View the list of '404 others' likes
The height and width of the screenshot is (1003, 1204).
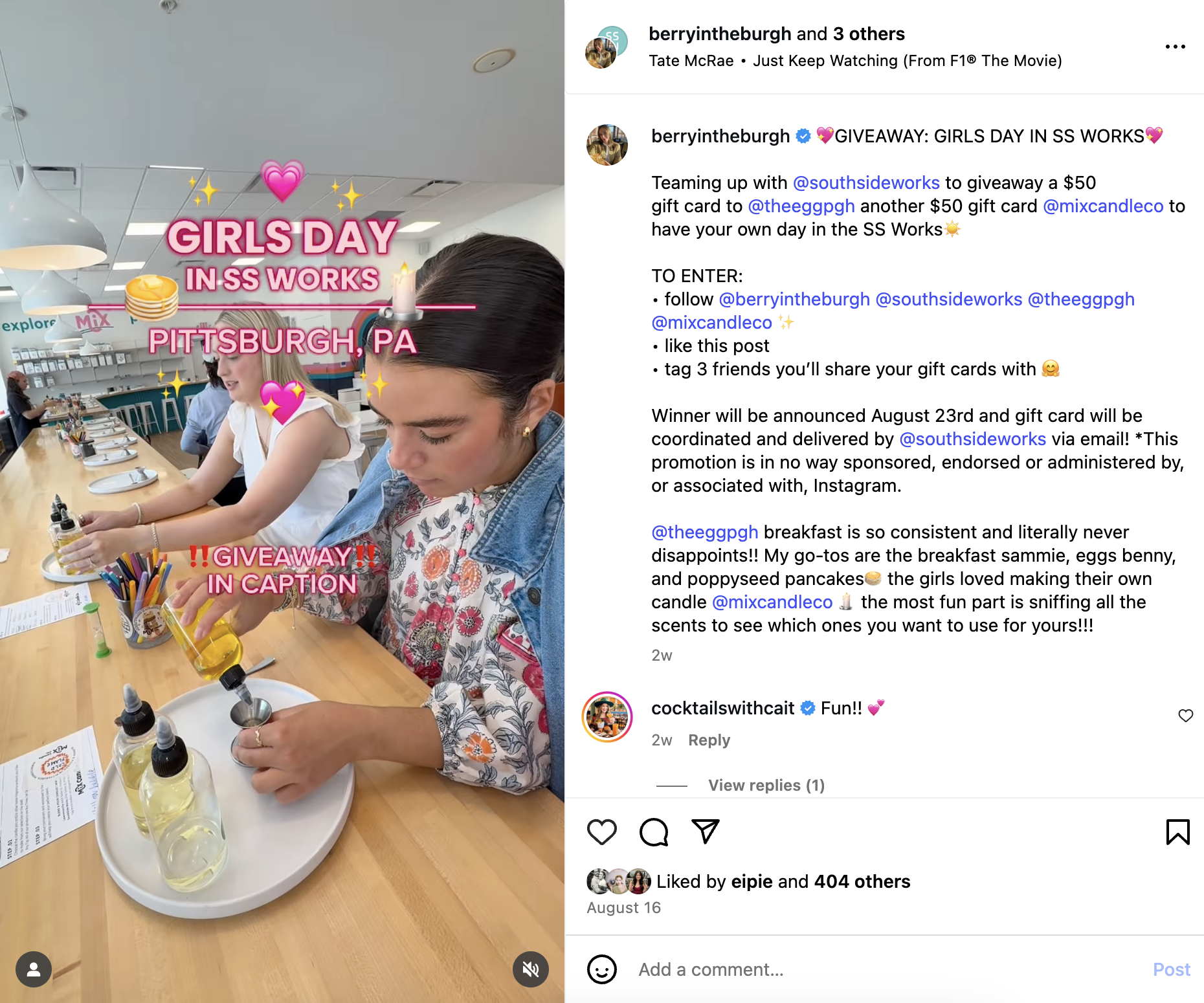coord(862,881)
